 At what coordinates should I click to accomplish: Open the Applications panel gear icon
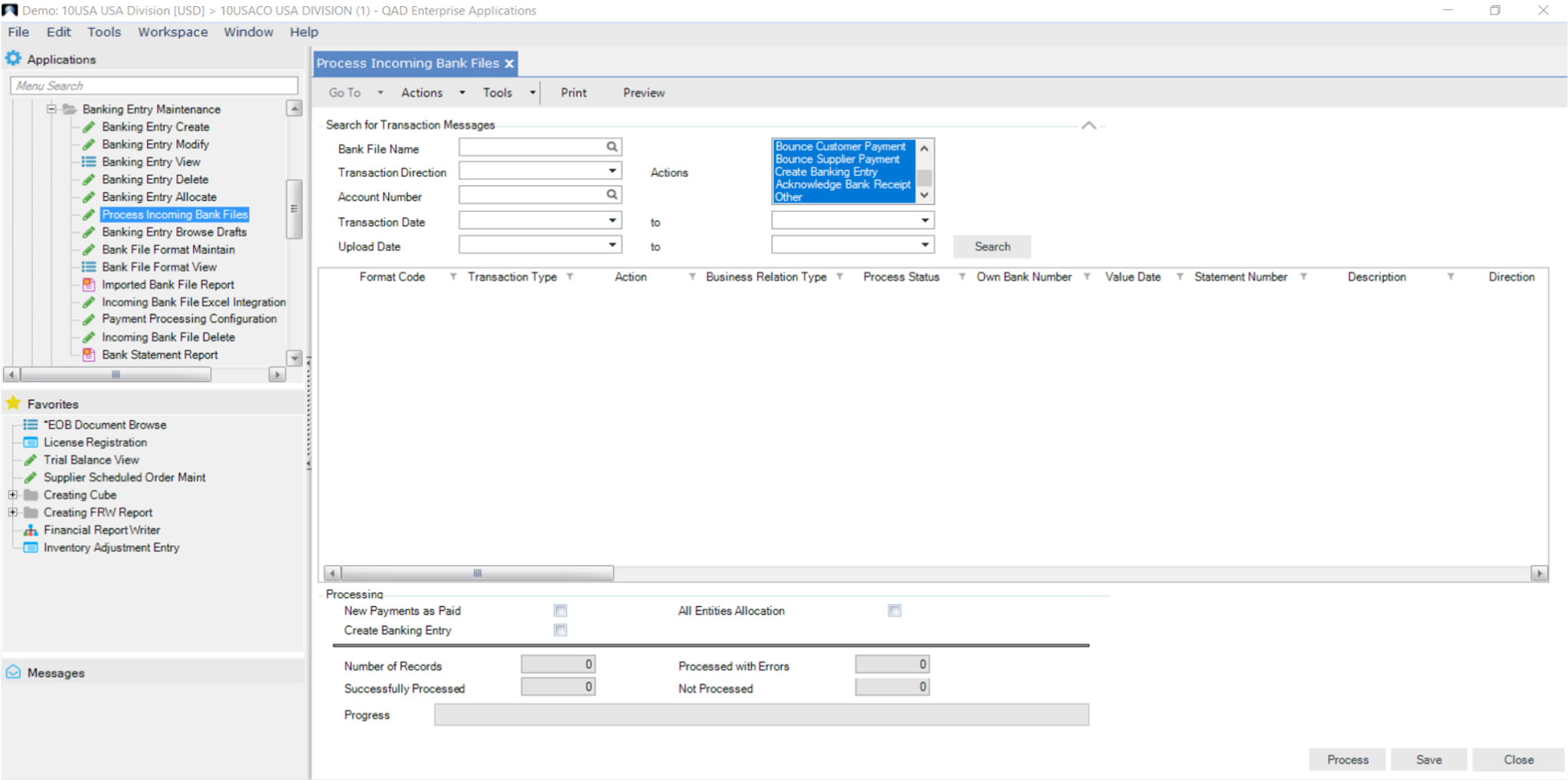[13, 58]
